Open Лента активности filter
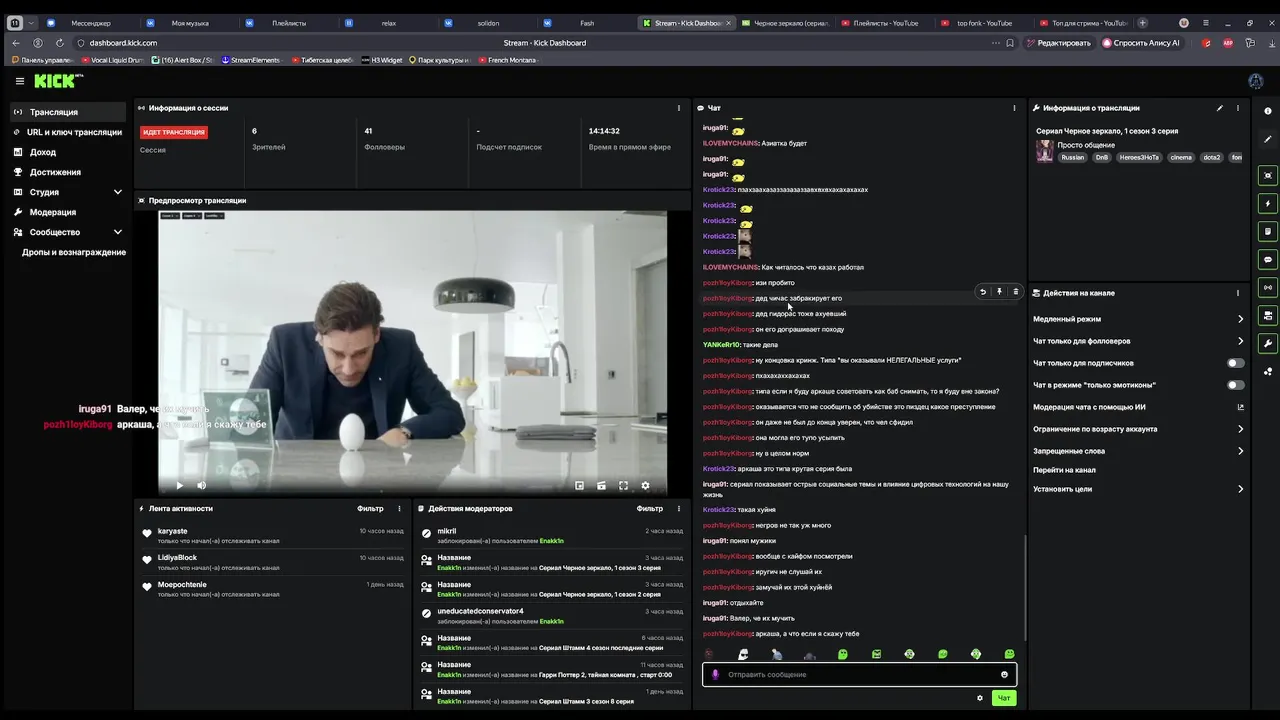 [370, 509]
